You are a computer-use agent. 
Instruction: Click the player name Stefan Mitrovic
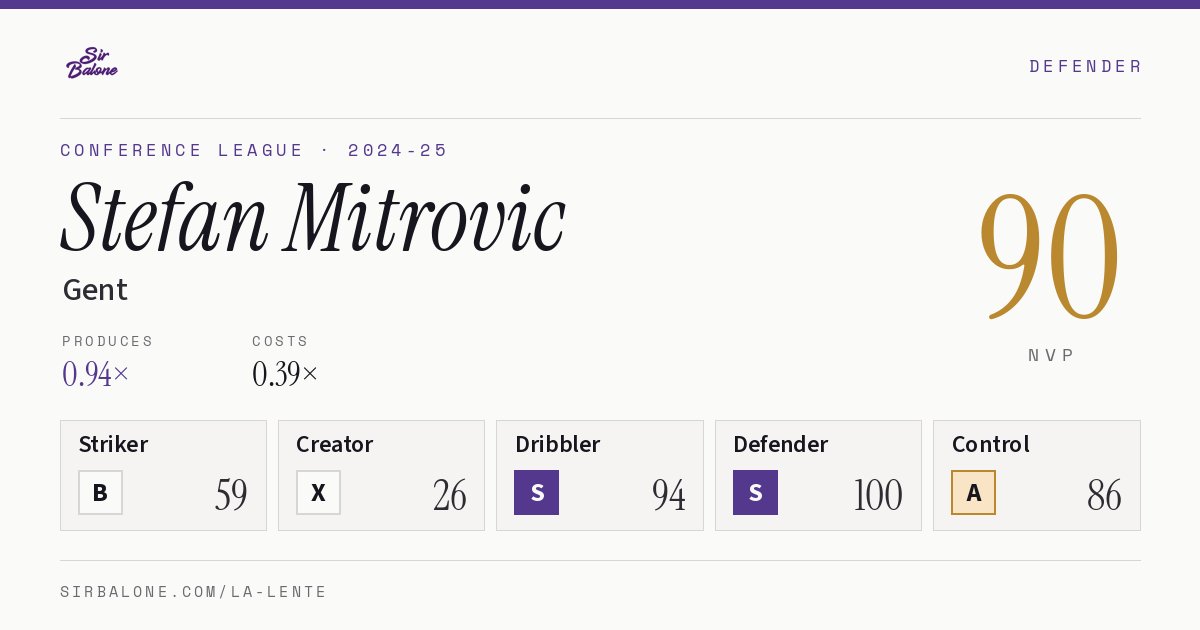(x=313, y=217)
